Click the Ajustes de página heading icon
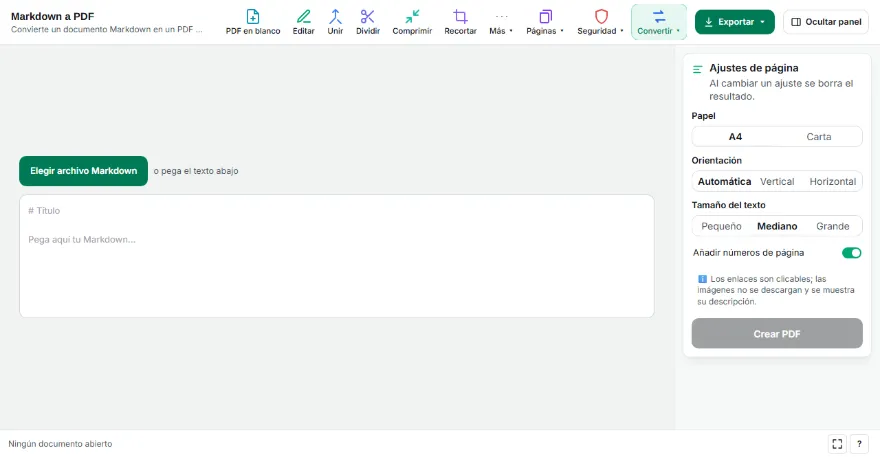The height and width of the screenshot is (457, 880). (x=698, y=69)
